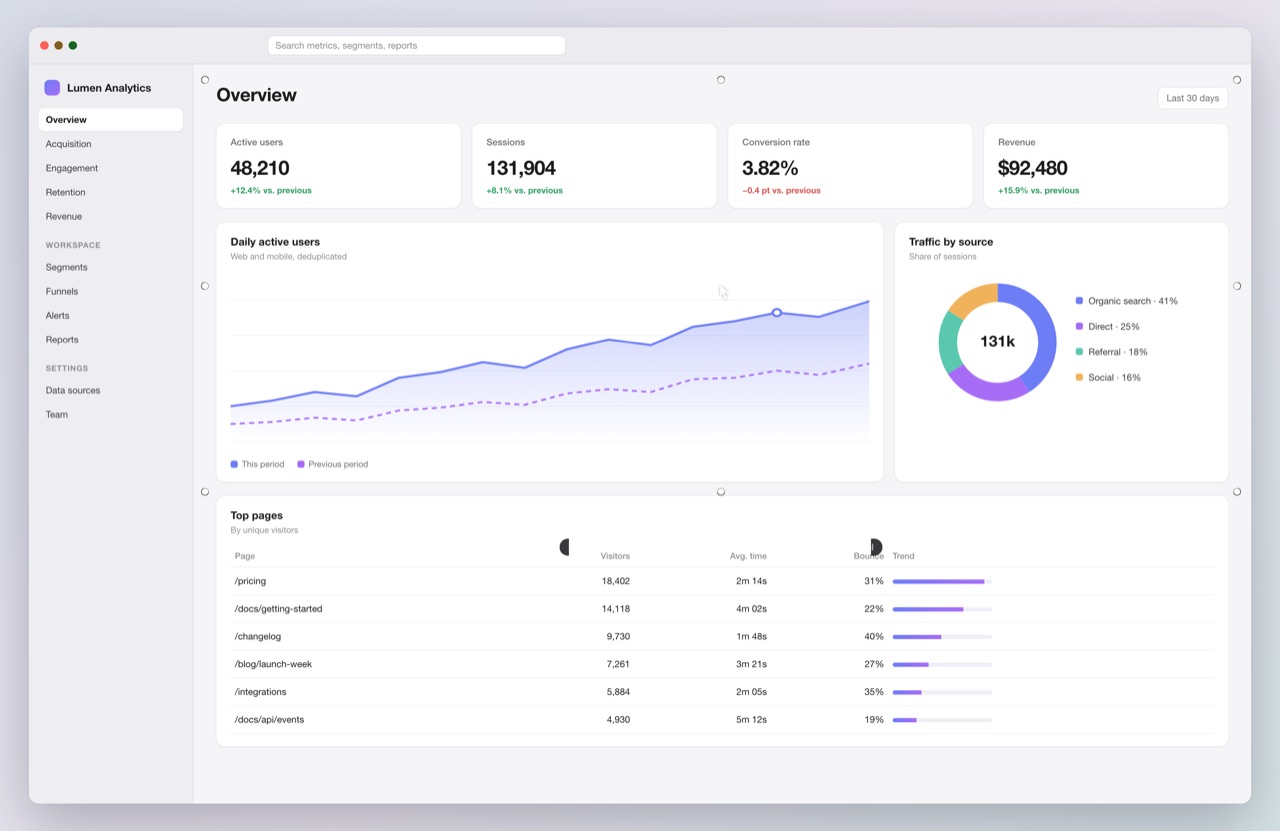Click the Direct legend purple square
This screenshot has height=831, width=1280.
pos(1079,326)
